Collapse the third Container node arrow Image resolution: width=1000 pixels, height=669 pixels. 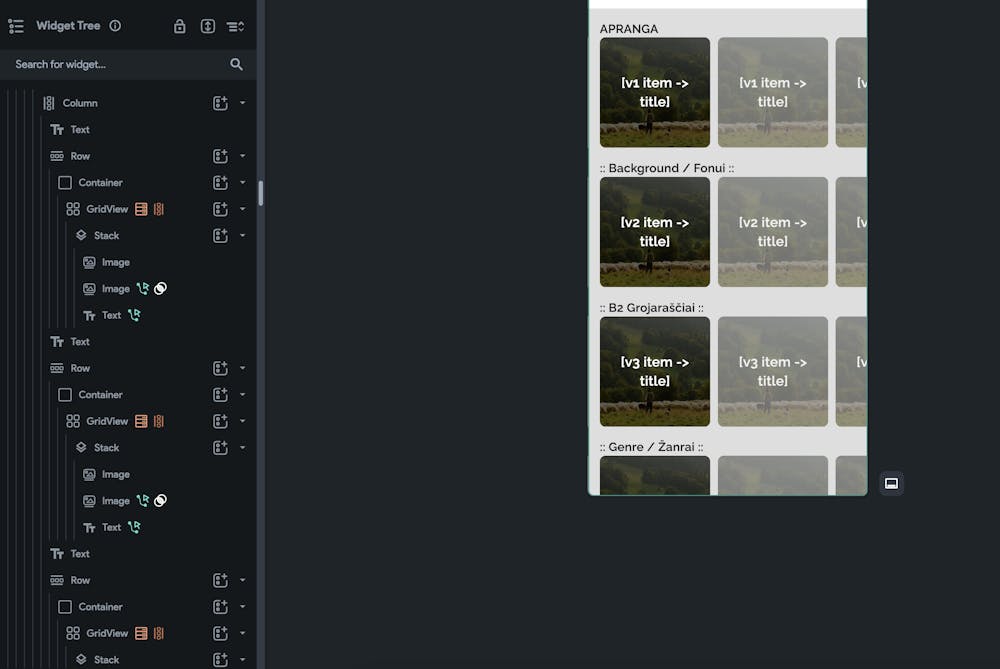click(x=242, y=607)
